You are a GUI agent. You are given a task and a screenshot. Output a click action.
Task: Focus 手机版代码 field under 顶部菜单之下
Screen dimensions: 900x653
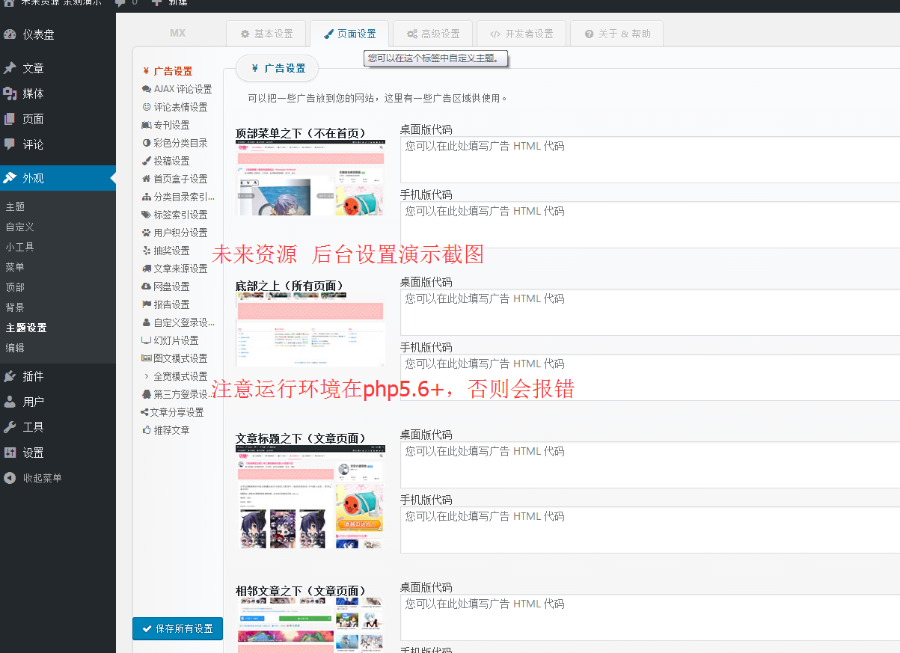click(650, 225)
